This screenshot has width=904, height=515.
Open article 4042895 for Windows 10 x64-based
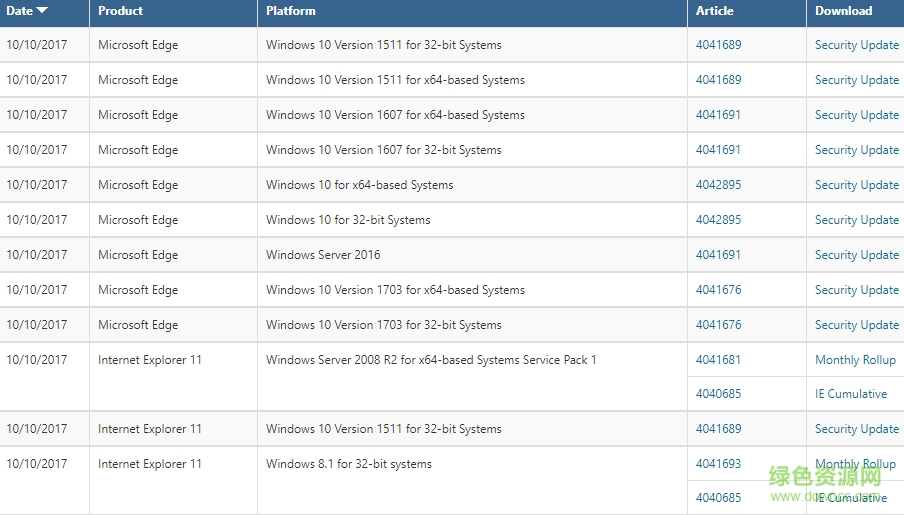tap(719, 185)
